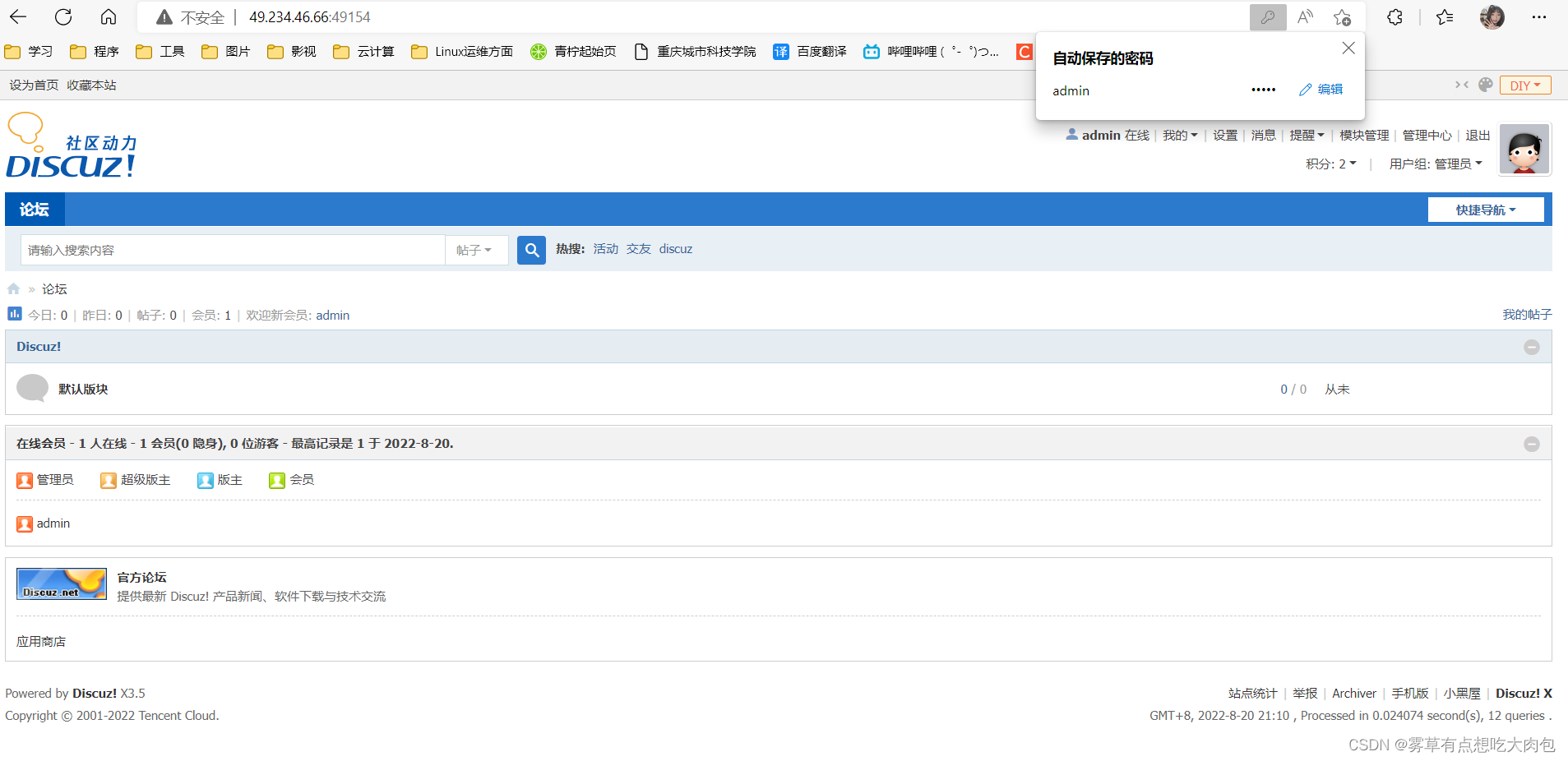
Task: Open the 青柠起始页 bookmark
Action: (x=574, y=52)
